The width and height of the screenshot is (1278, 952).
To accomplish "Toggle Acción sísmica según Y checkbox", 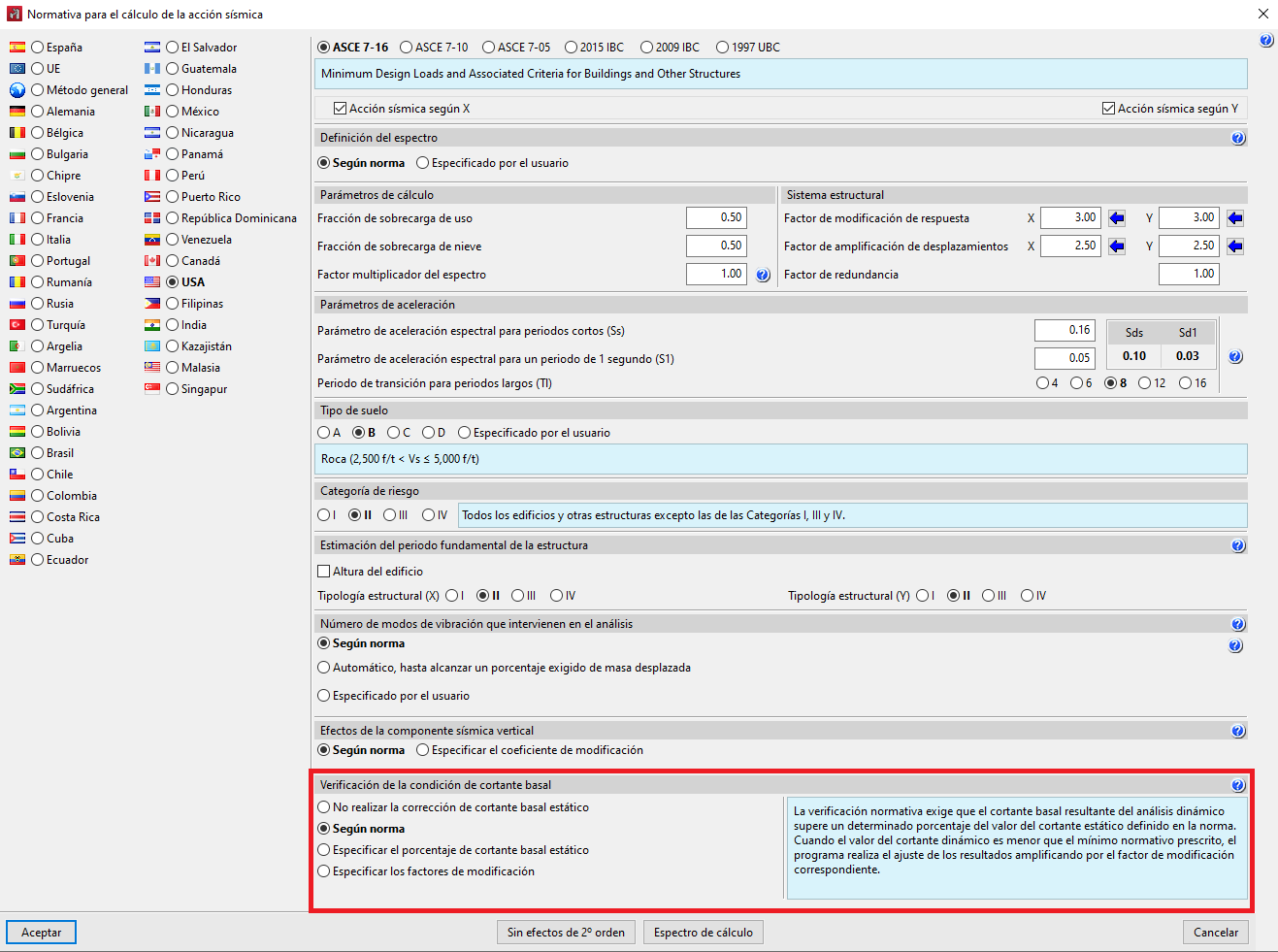I will pos(1108,109).
